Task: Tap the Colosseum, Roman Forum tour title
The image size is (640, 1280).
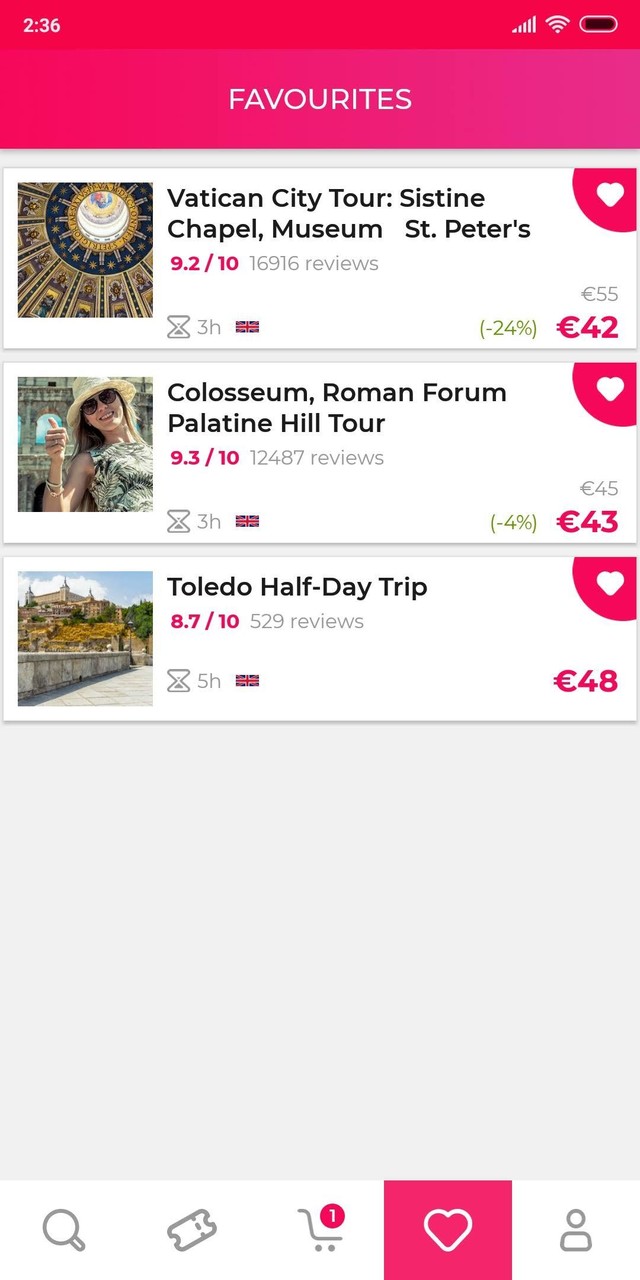Action: tap(336, 407)
